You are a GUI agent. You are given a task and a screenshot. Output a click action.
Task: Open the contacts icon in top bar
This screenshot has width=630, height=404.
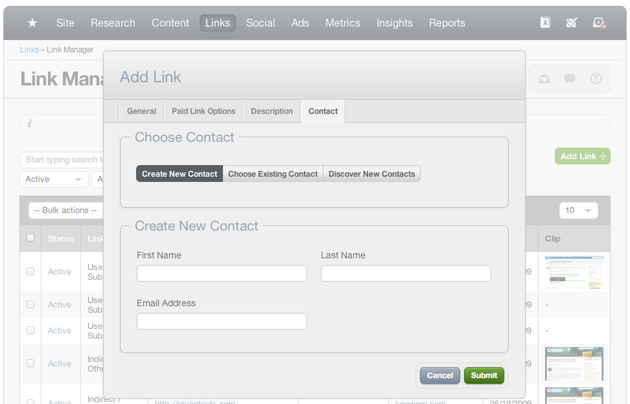click(x=545, y=22)
